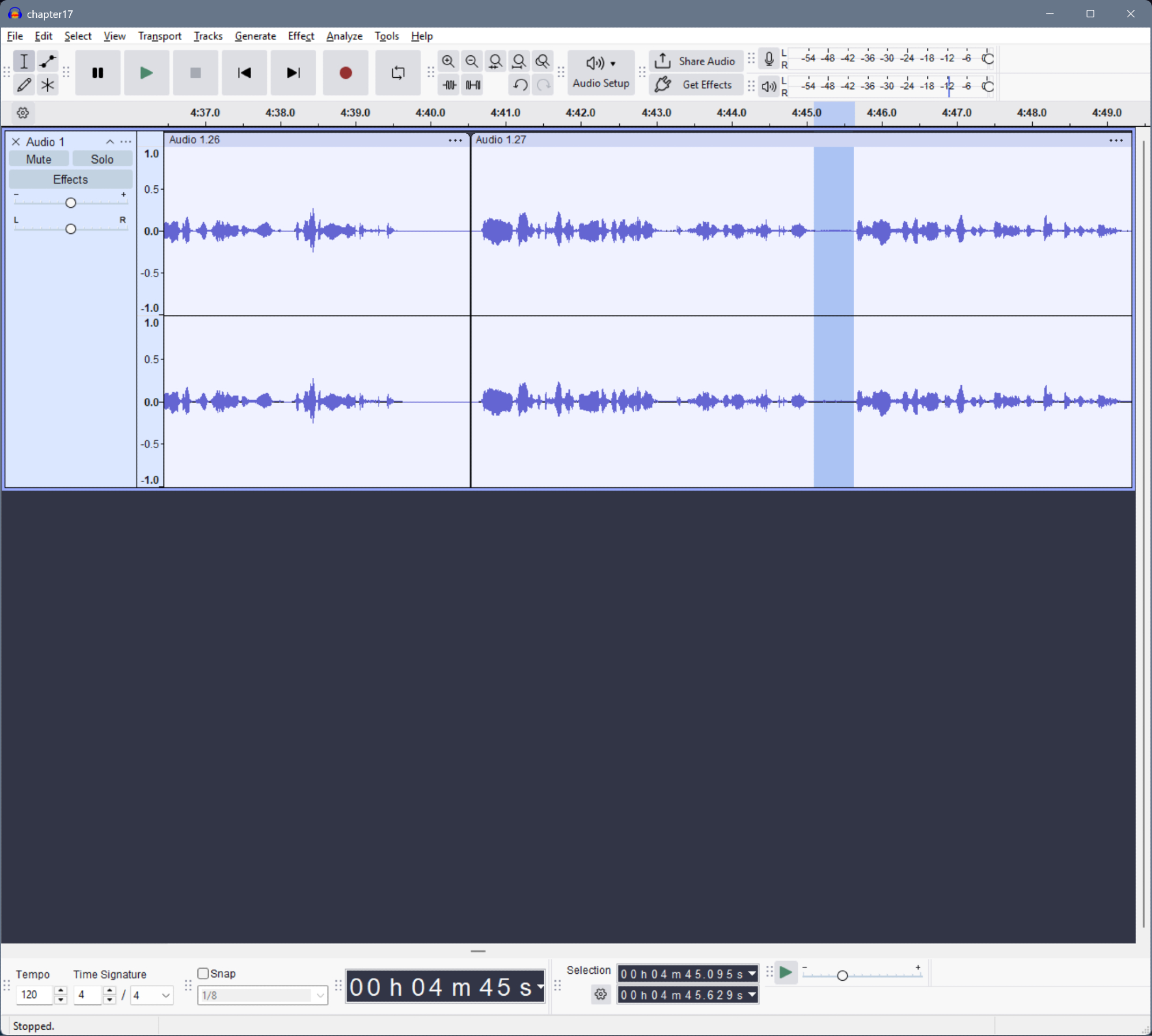Adjust the Audio 1 pan slider
Screen dimensions: 1152x1036
(71, 229)
